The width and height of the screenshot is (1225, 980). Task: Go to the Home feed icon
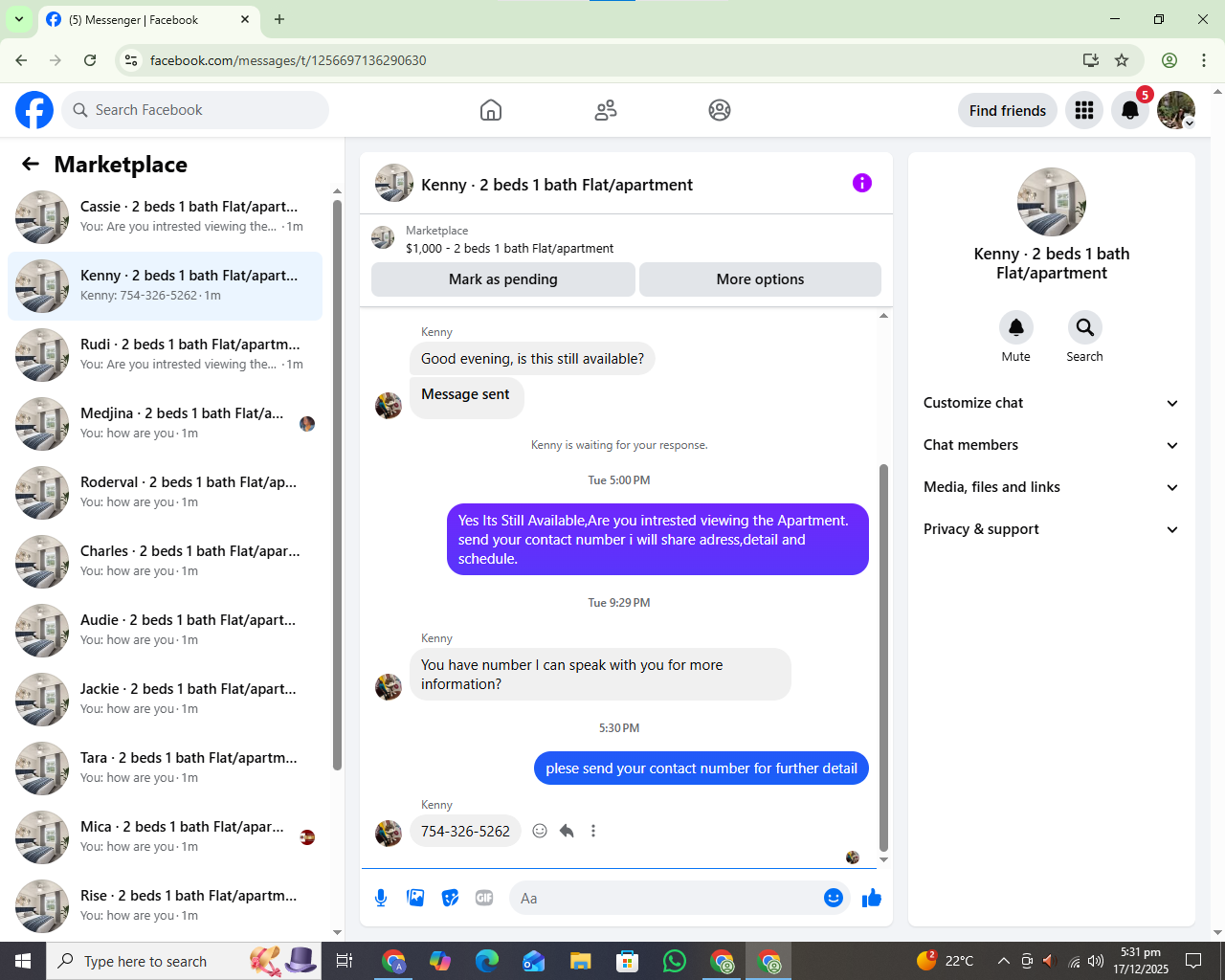[491, 110]
